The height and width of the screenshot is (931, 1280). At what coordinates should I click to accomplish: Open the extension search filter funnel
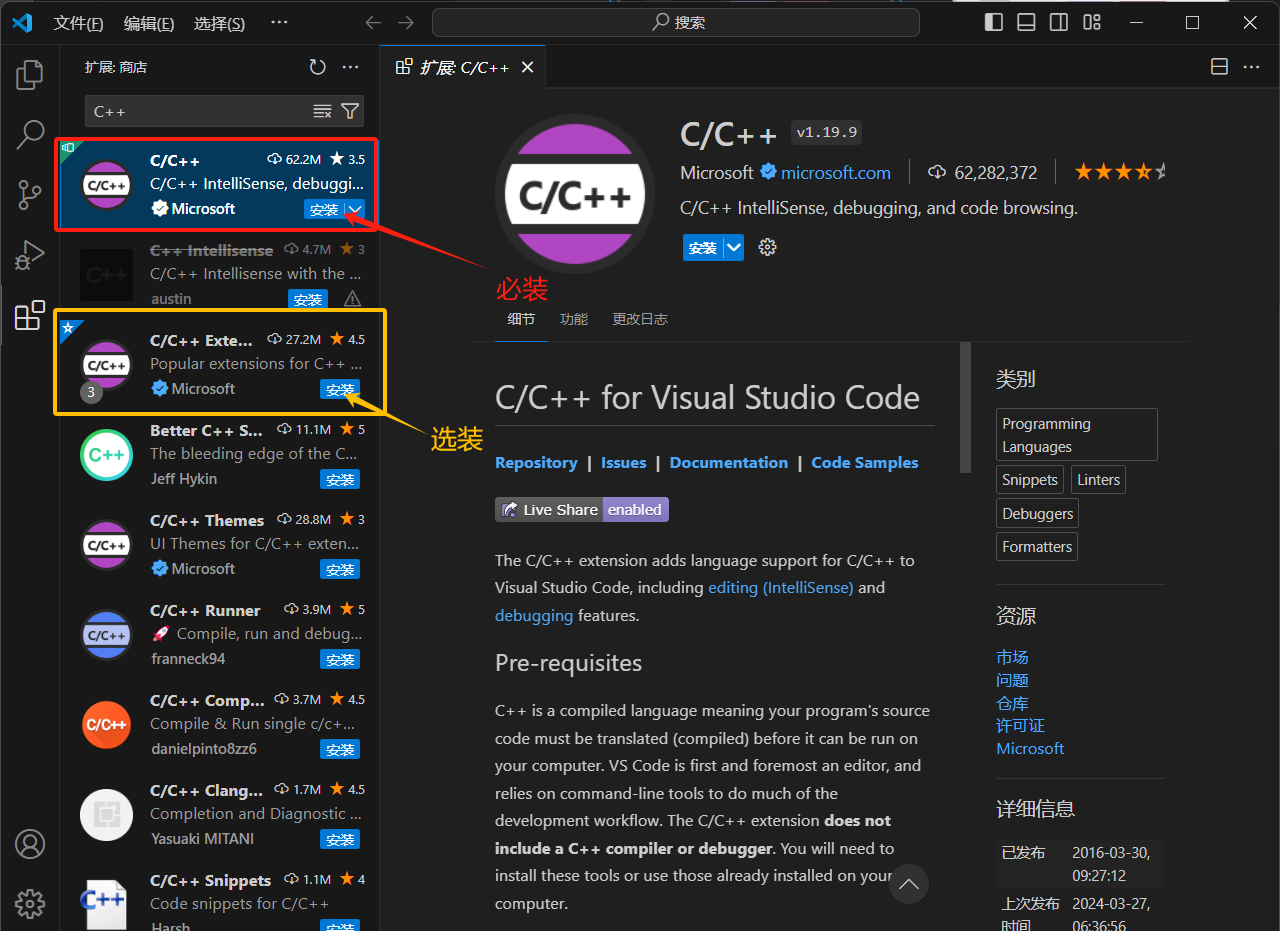click(350, 111)
